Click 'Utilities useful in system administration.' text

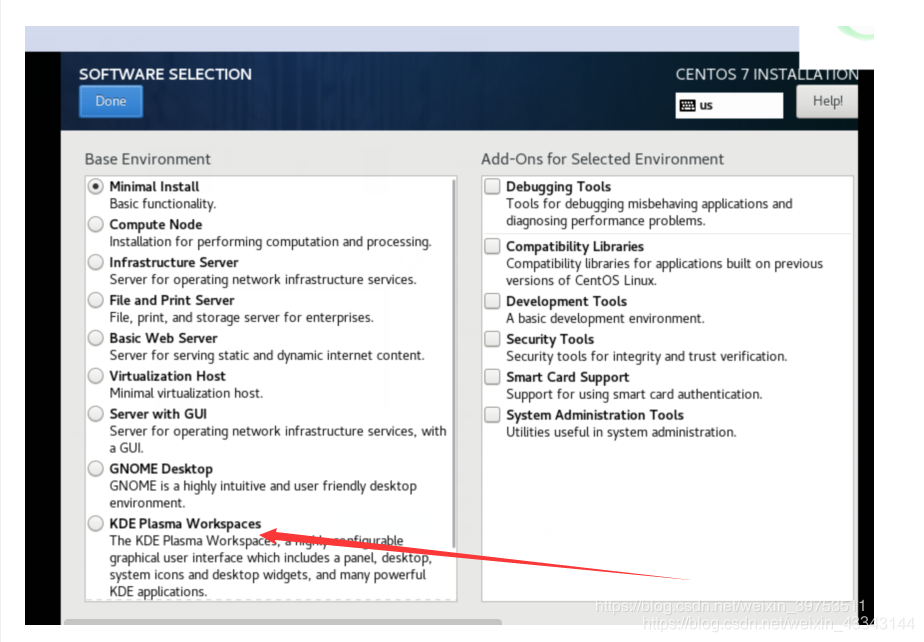point(621,432)
